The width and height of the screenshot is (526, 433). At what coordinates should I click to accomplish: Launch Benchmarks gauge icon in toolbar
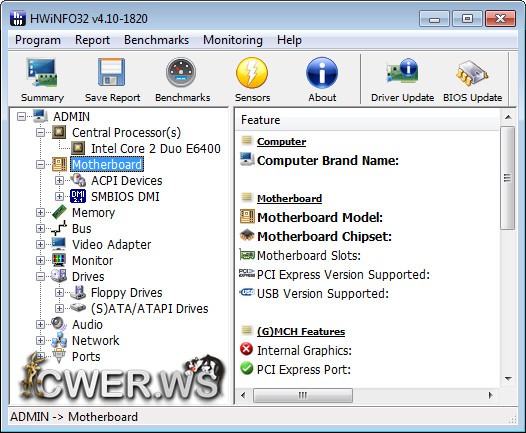[x=181, y=72]
